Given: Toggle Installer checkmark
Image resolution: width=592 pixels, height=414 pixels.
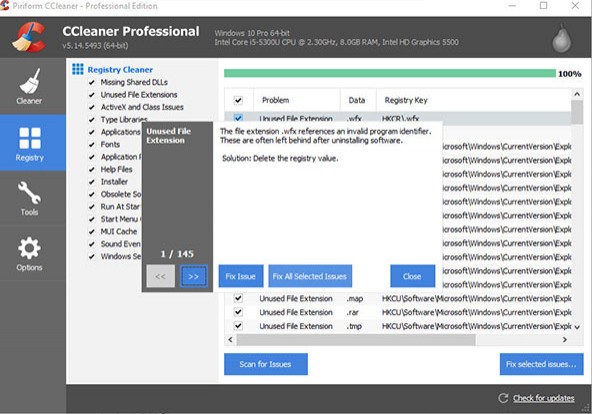Looking at the screenshot, I should click(92, 182).
